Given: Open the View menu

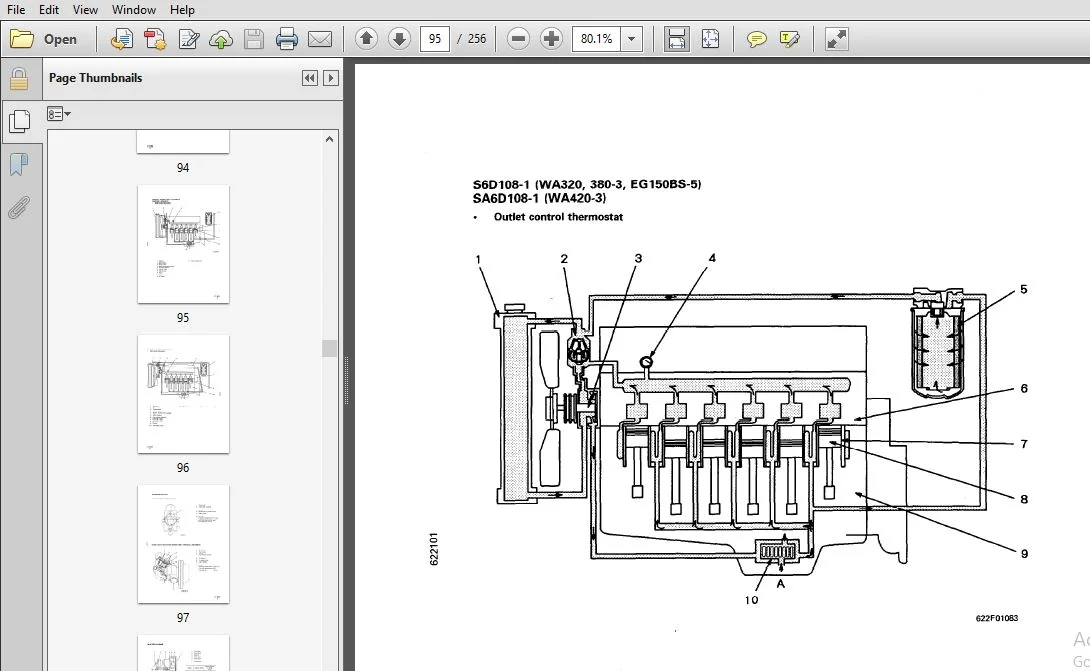Looking at the screenshot, I should click(85, 10).
